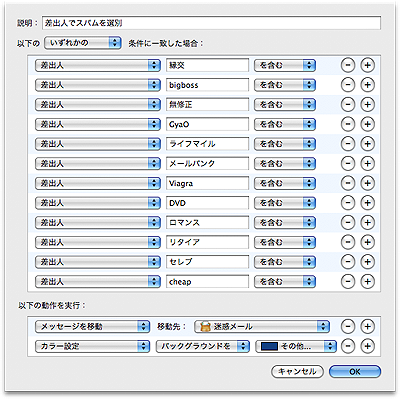Add a new row after GyaO
Screen dimensions: 400x399
[x=367, y=124]
